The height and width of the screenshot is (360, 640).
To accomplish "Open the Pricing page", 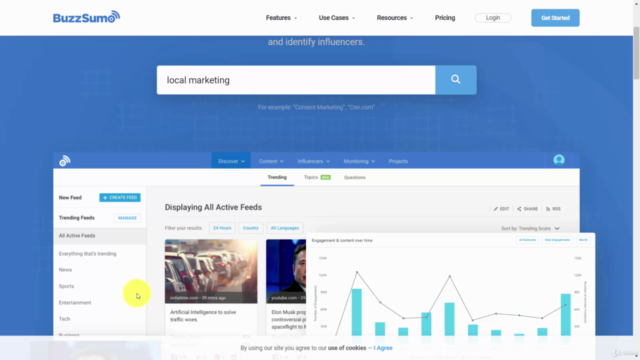I will click(x=445, y=18).
